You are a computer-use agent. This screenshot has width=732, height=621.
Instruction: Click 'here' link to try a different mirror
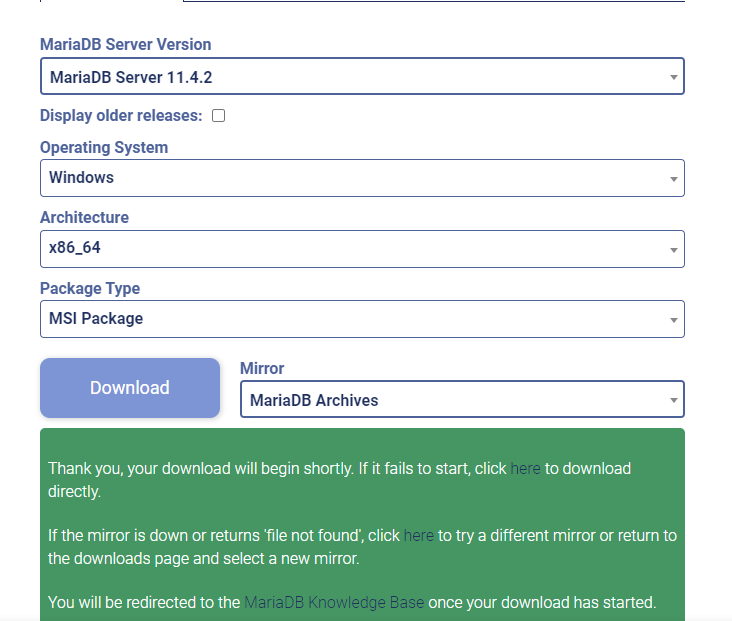418,535
